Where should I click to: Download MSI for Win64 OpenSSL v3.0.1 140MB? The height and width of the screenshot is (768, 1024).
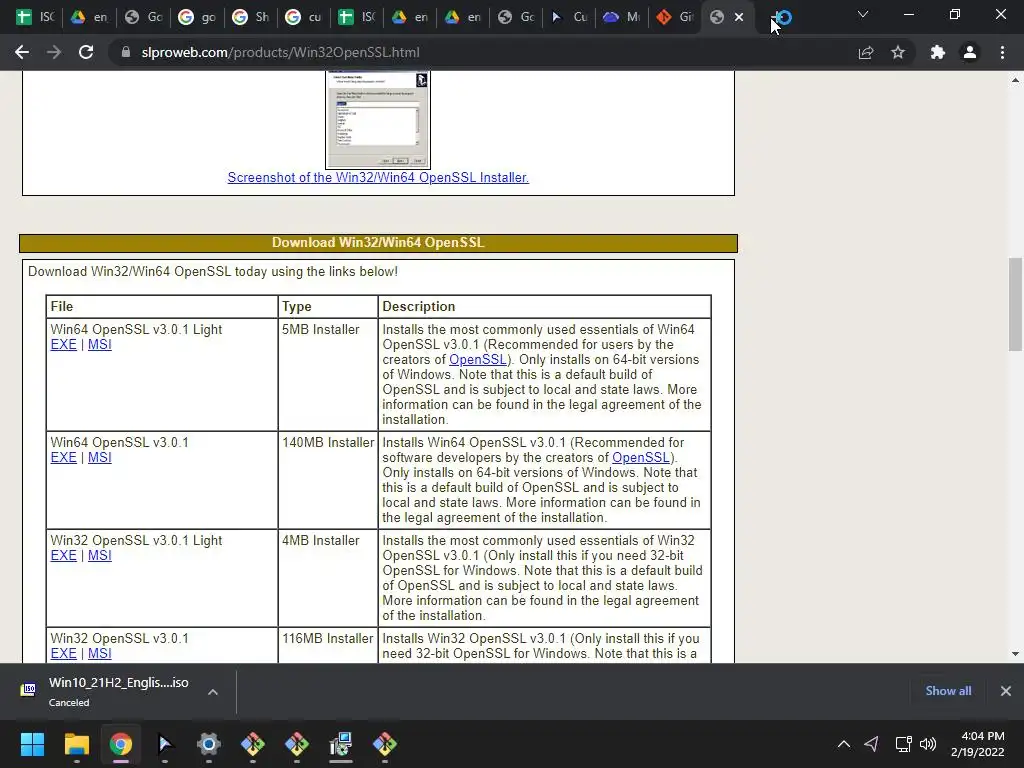pyautogui.click(x=99, y=458)
